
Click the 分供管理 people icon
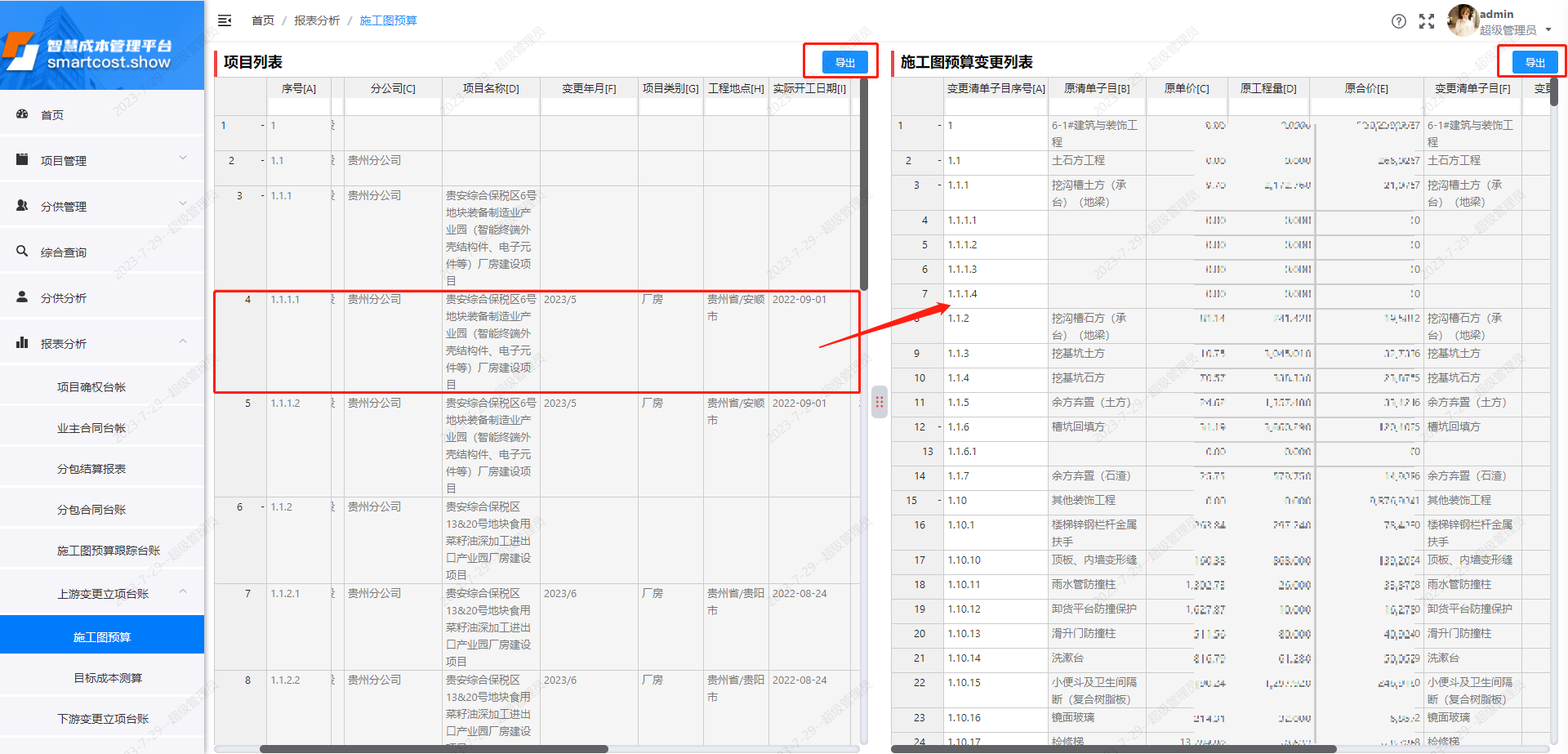(x=22, y=206)
